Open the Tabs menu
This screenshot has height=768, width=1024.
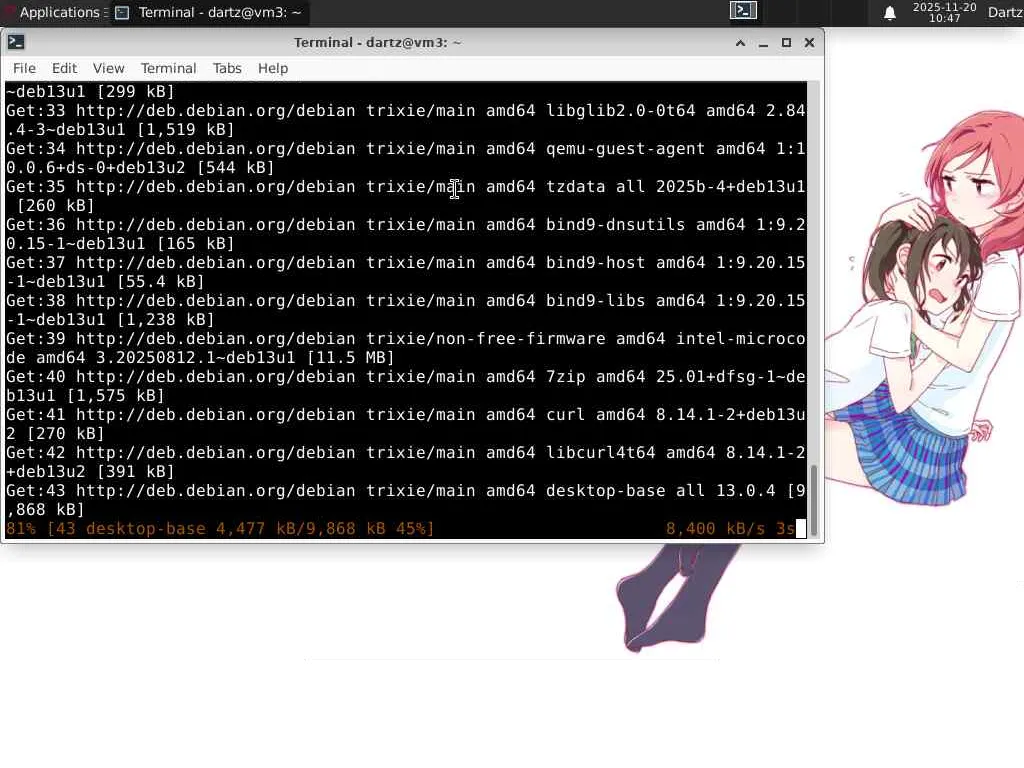click(x=227, y=68)
